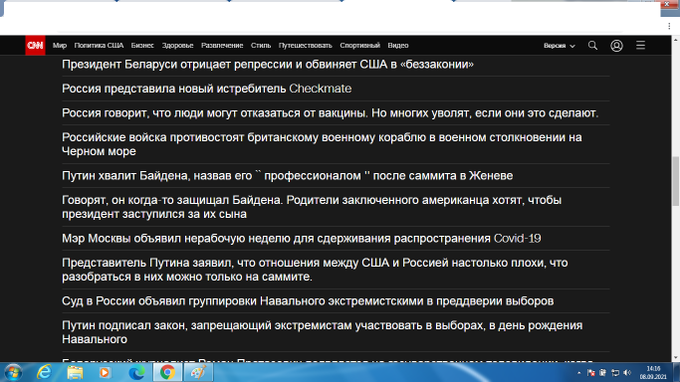The height and width of the screenshot is (382, 680).
Task: Open the Стиль section
Action: click(x=261, y=46)
